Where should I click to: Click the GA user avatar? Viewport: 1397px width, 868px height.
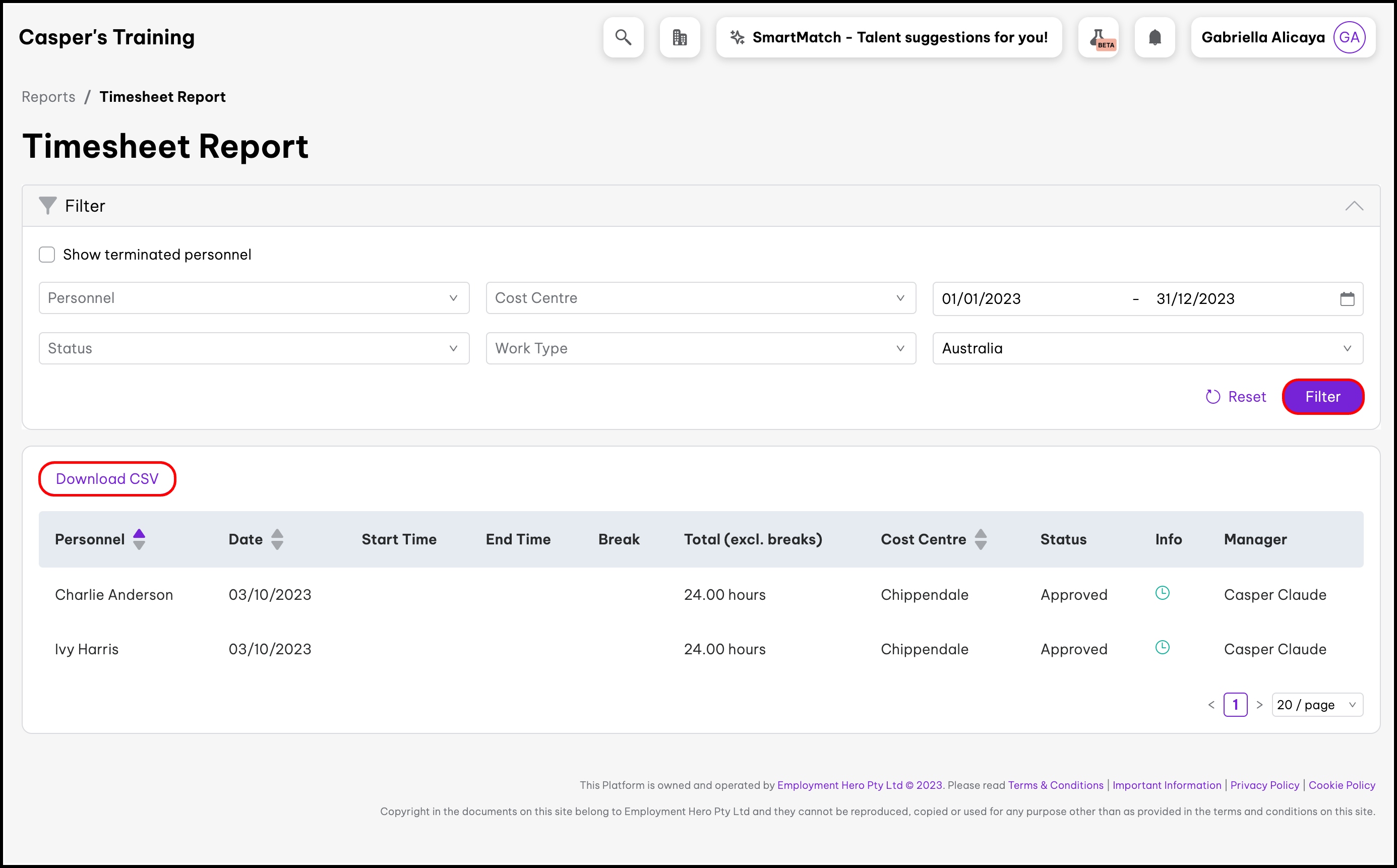(1349, 37)
